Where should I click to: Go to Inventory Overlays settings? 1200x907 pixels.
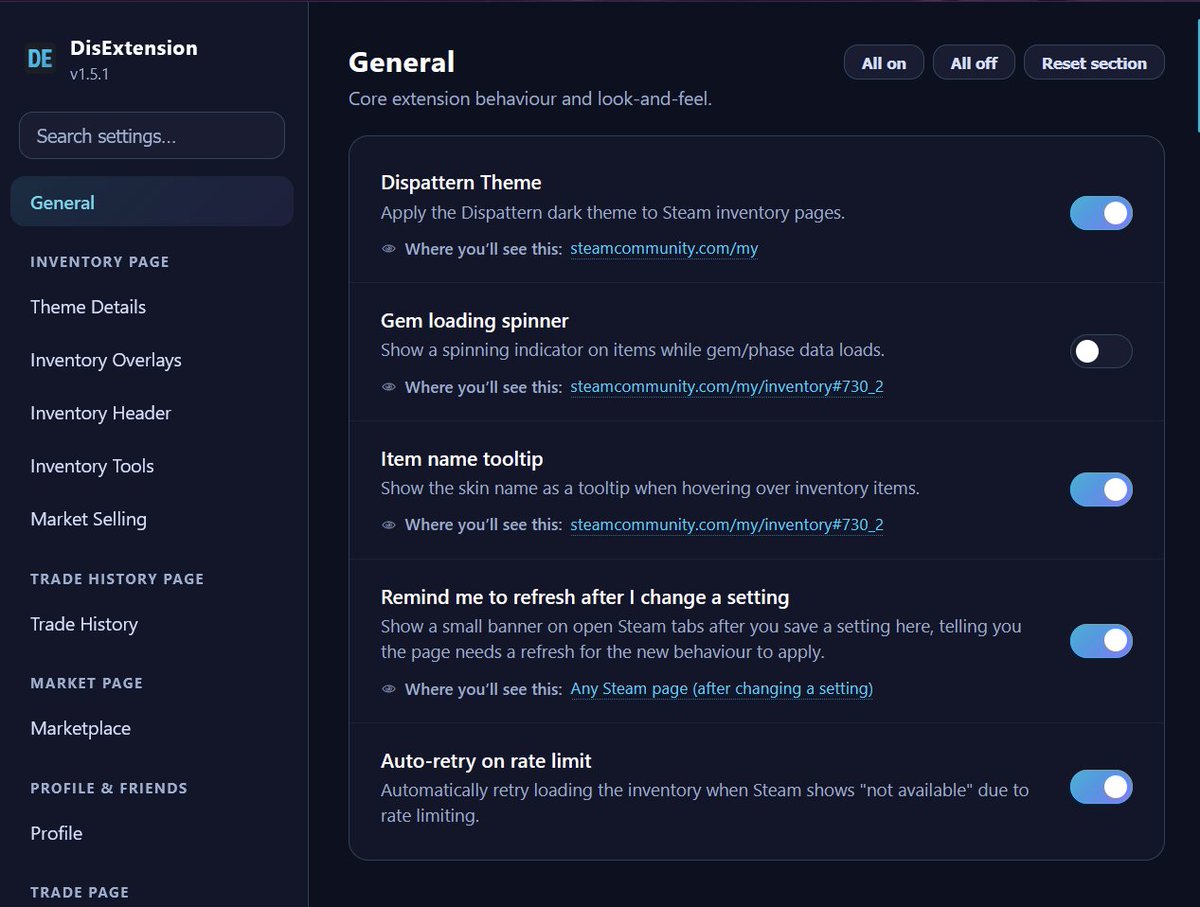(106, 360)
